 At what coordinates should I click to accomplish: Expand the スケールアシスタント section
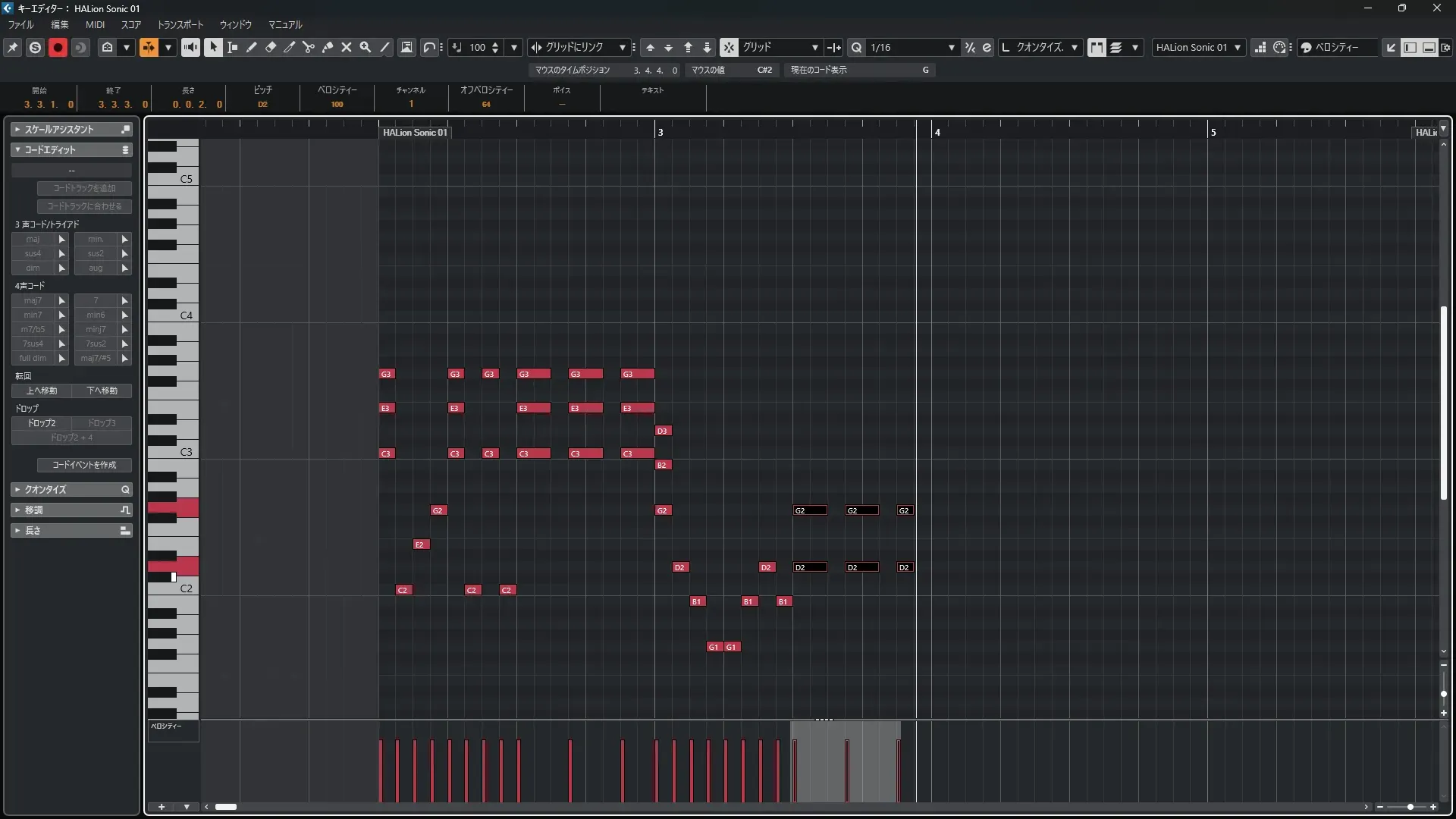[17, 130]
